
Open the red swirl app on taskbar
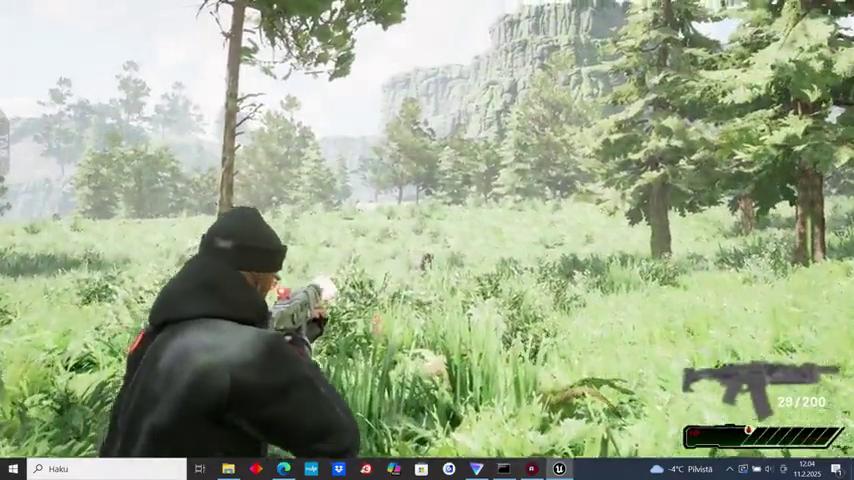pos(367,469)
